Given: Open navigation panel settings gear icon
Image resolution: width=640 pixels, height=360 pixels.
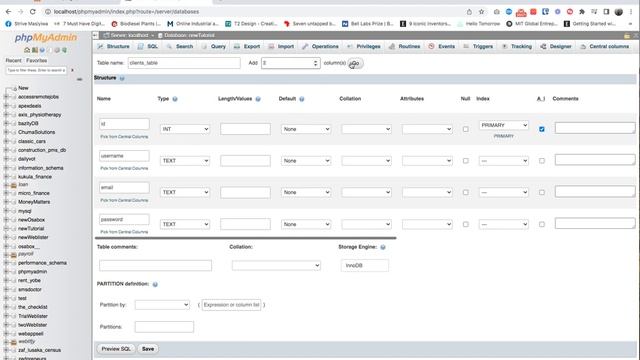Looking at the screenshot, I should tap(57, 50).
